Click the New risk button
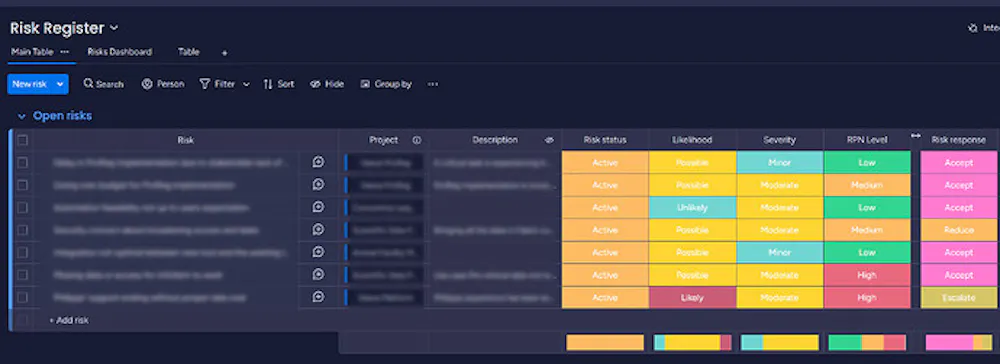The height and width of the screenshot is (364, 1000). pos(30,84)
